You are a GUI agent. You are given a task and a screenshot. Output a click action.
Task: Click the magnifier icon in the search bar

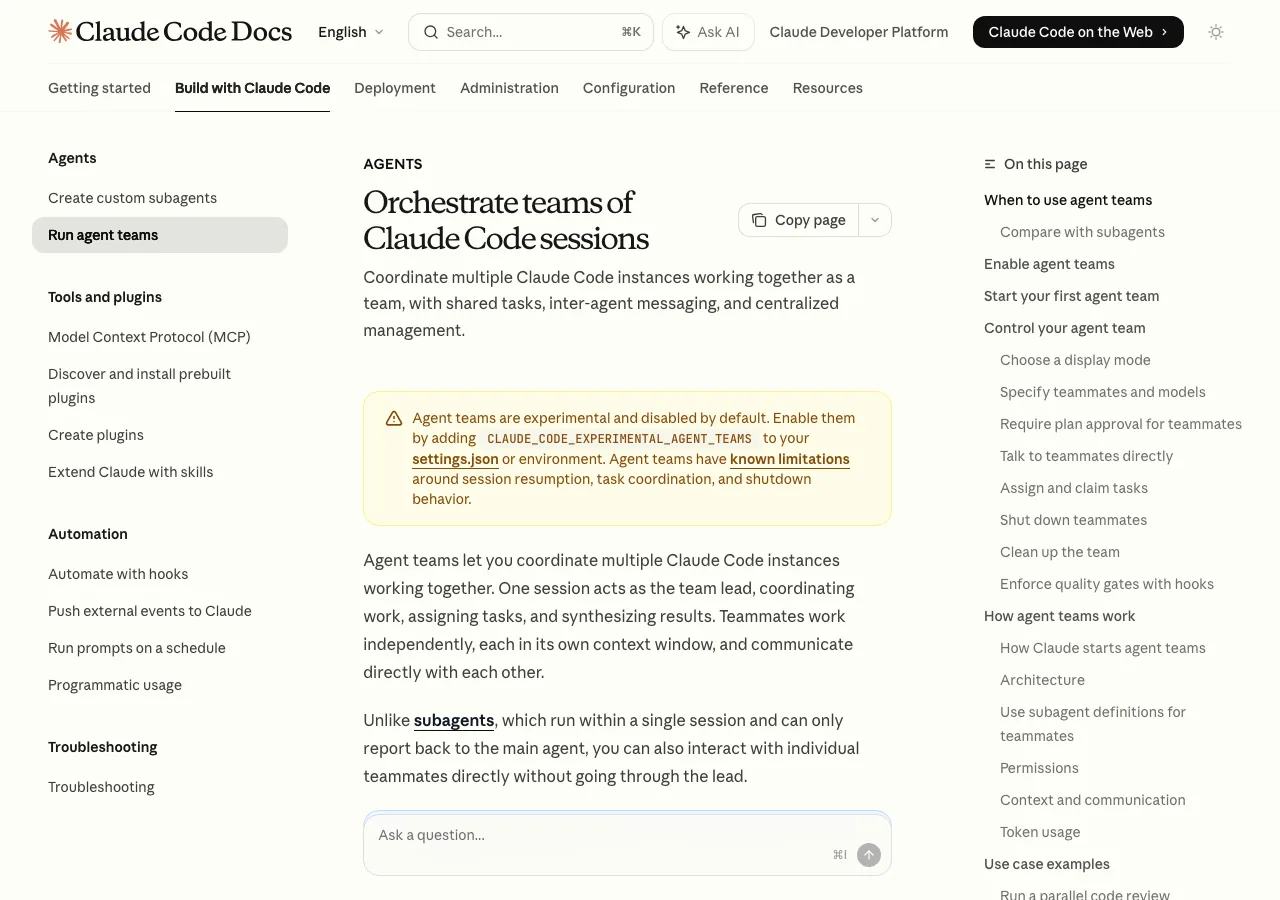431,32
